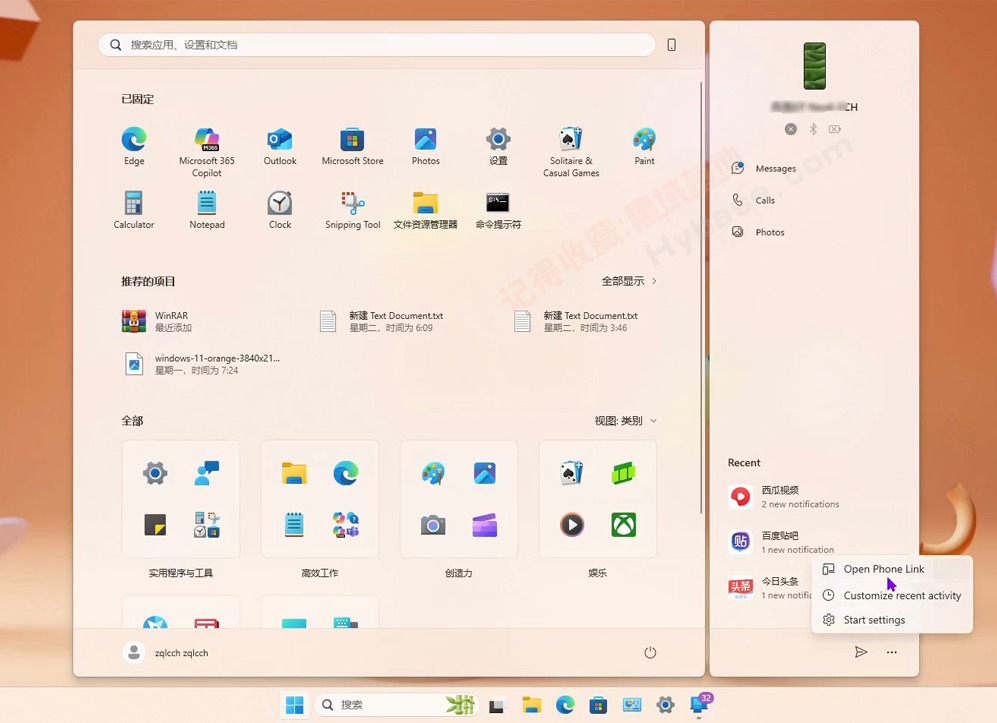Open Messages in phone panel
This screenshot has height=723, width=997.
coord(775,168)
